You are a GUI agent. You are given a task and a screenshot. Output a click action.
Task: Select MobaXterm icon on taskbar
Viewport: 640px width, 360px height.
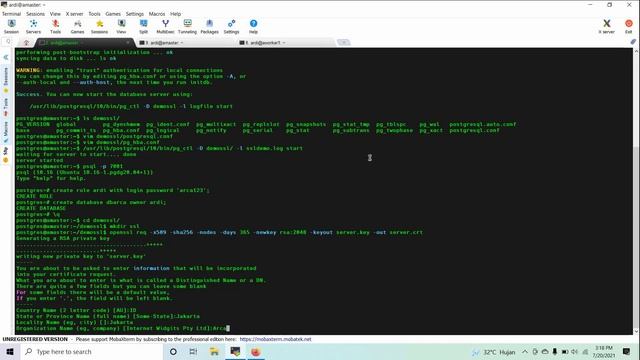tap(235, 352)
